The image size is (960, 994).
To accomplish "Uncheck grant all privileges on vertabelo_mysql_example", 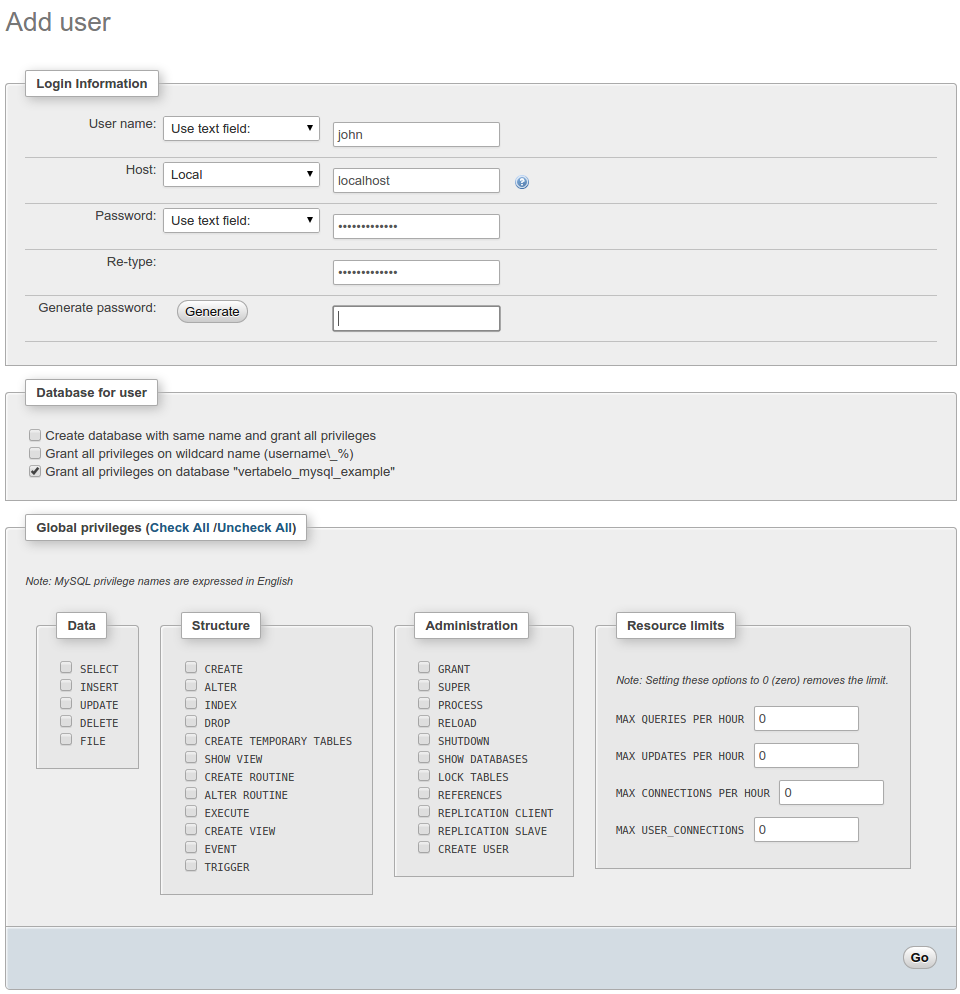I will pos(35,471).
